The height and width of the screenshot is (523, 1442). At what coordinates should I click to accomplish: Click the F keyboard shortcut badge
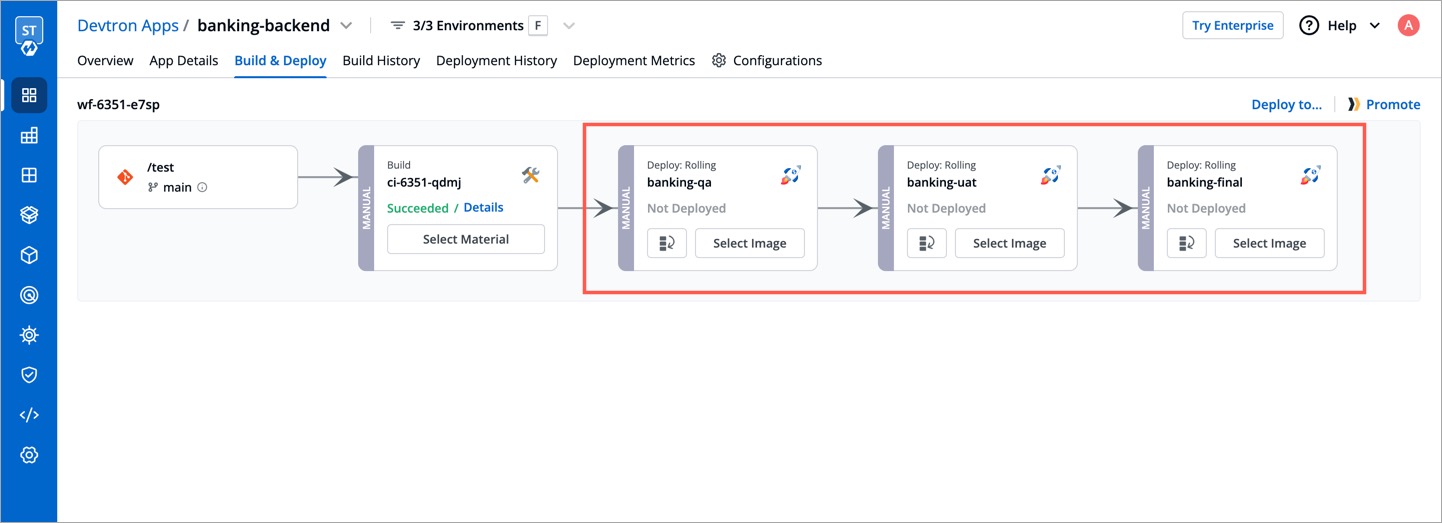(539, 25)
